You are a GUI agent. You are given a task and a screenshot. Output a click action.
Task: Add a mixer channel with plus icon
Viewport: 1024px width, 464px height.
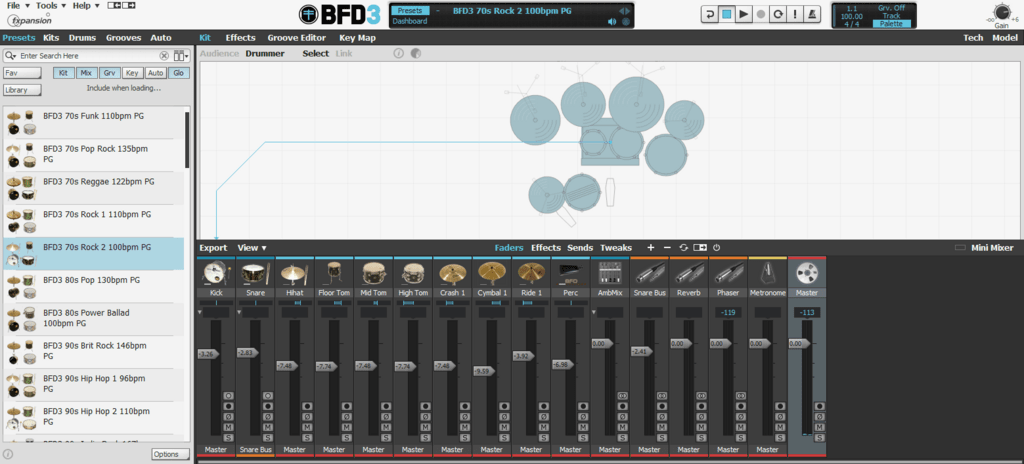click(650, 248)
